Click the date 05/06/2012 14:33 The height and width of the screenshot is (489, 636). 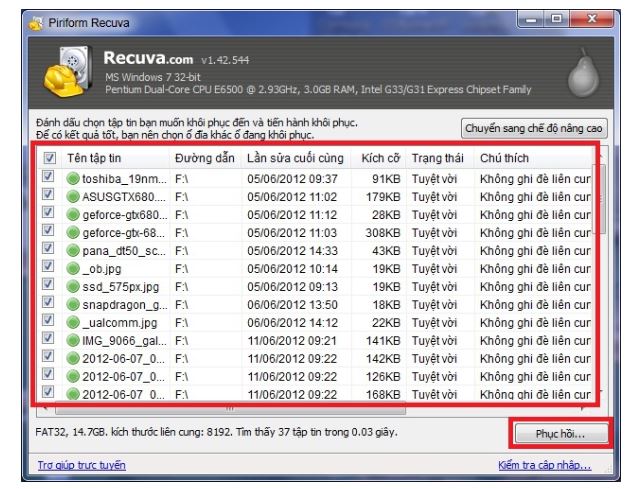(292, 251)
